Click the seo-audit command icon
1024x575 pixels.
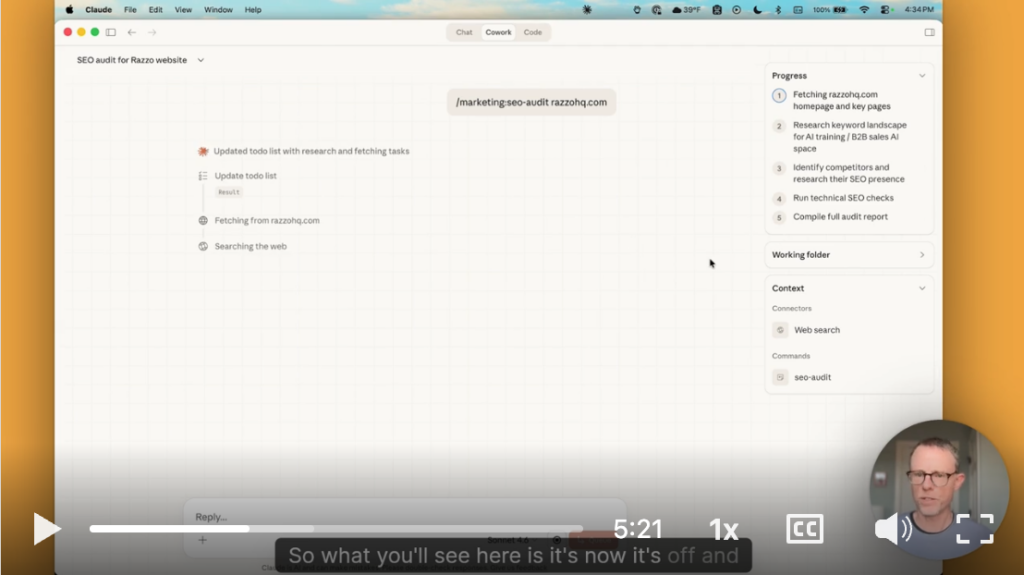click(780, 377)
